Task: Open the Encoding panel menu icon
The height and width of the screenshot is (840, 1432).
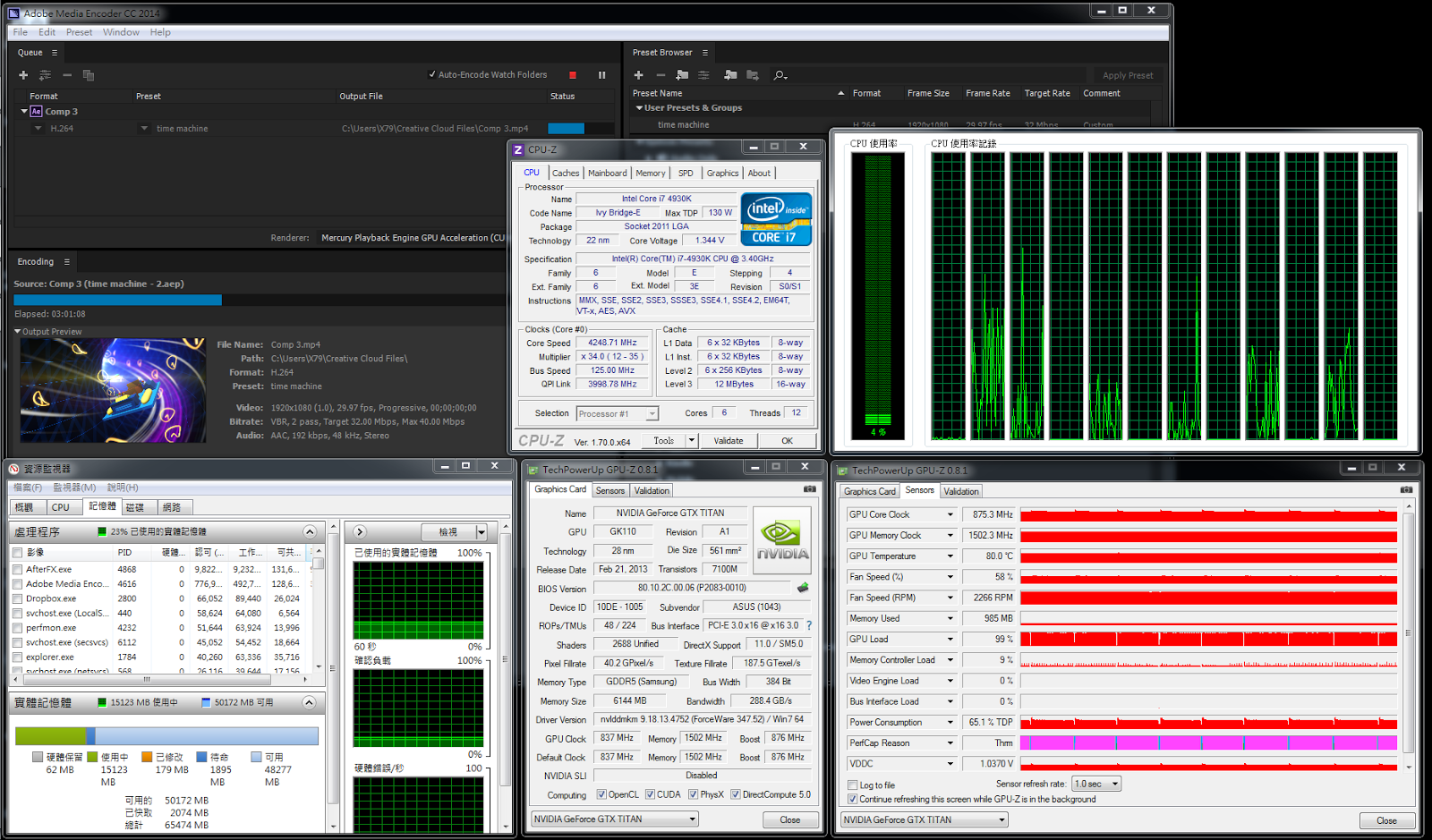Action: (66, 262)
